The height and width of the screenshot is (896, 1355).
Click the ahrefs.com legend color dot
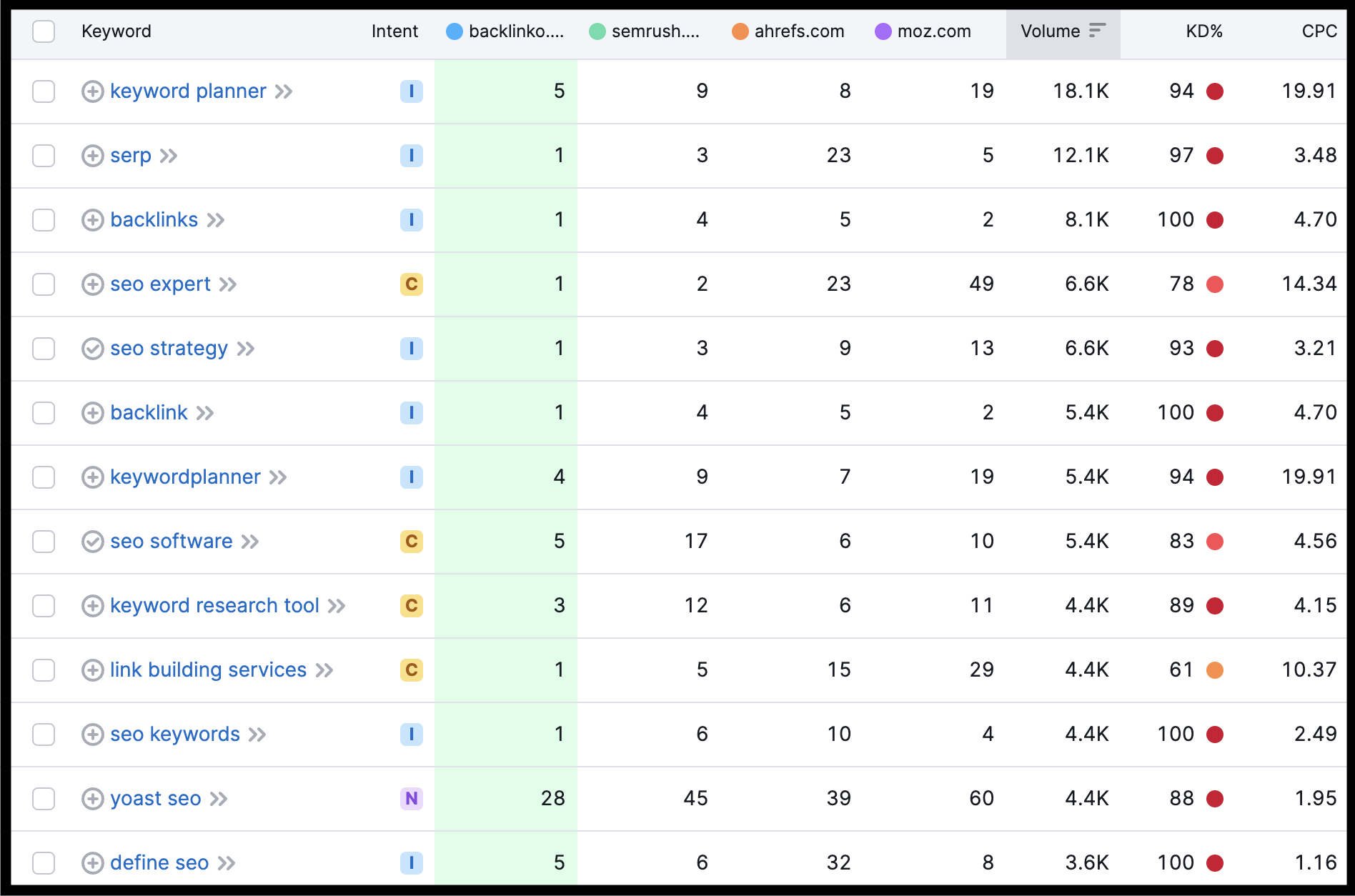click(740, 31)
